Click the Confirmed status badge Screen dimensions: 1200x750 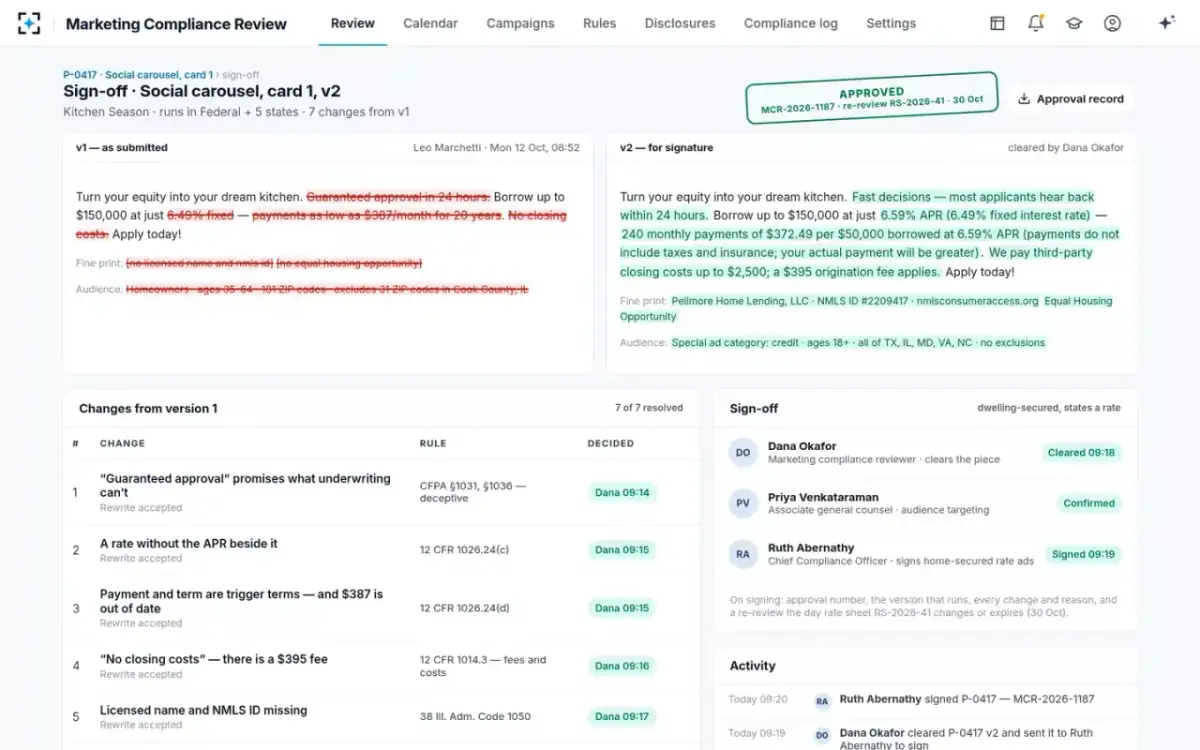point(1089,503)
